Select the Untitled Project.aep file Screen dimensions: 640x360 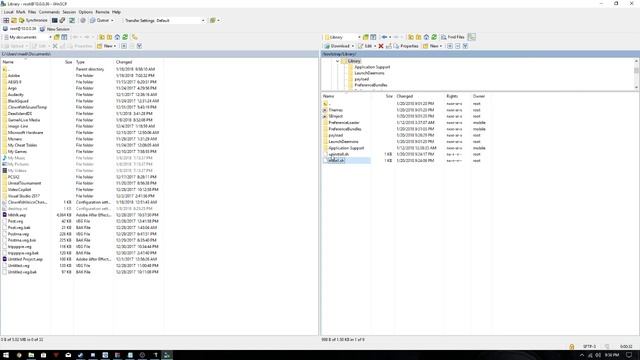click(25, 259)
